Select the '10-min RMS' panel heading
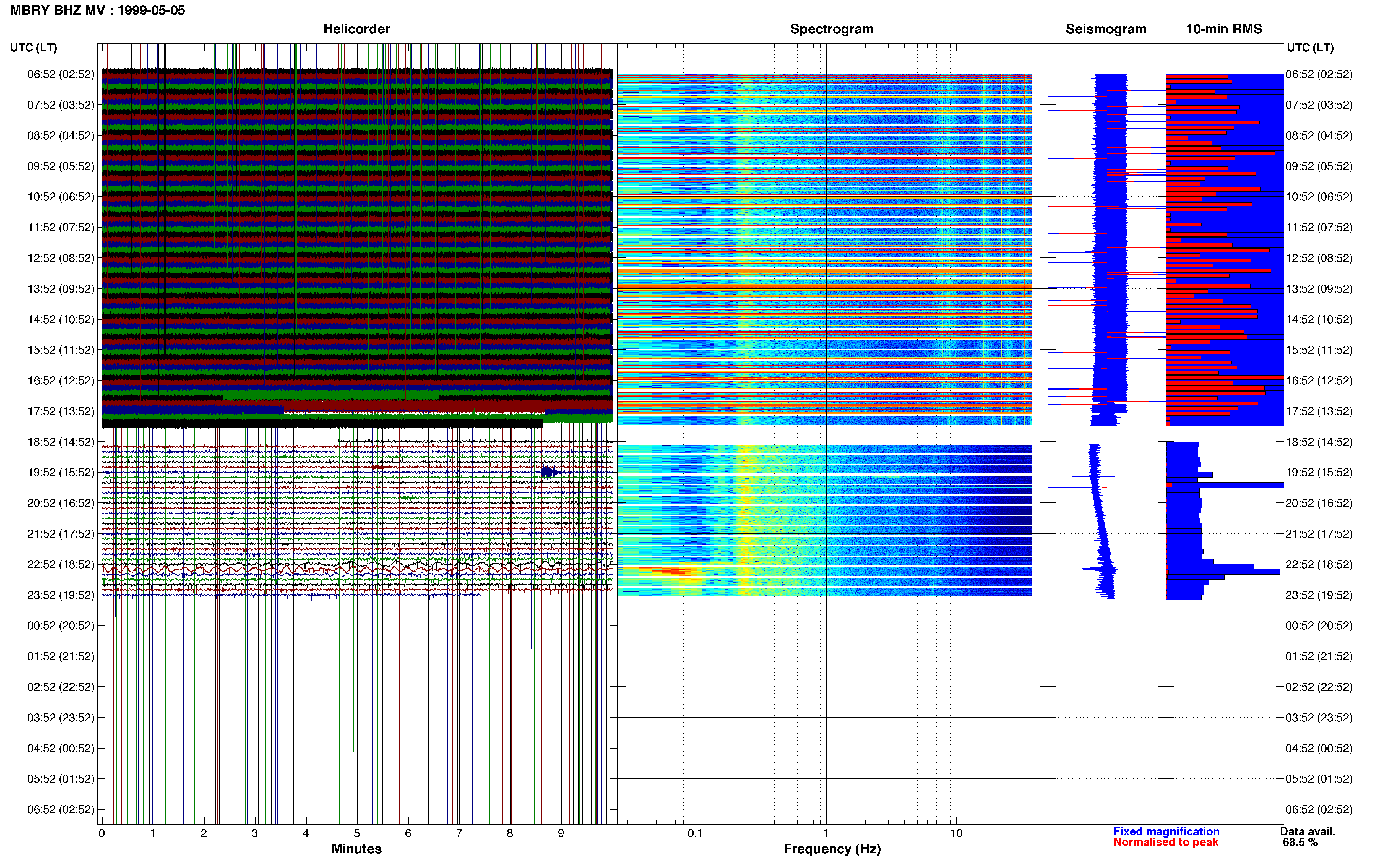This screenshot has width=1388, height=868. (1224, 29)
